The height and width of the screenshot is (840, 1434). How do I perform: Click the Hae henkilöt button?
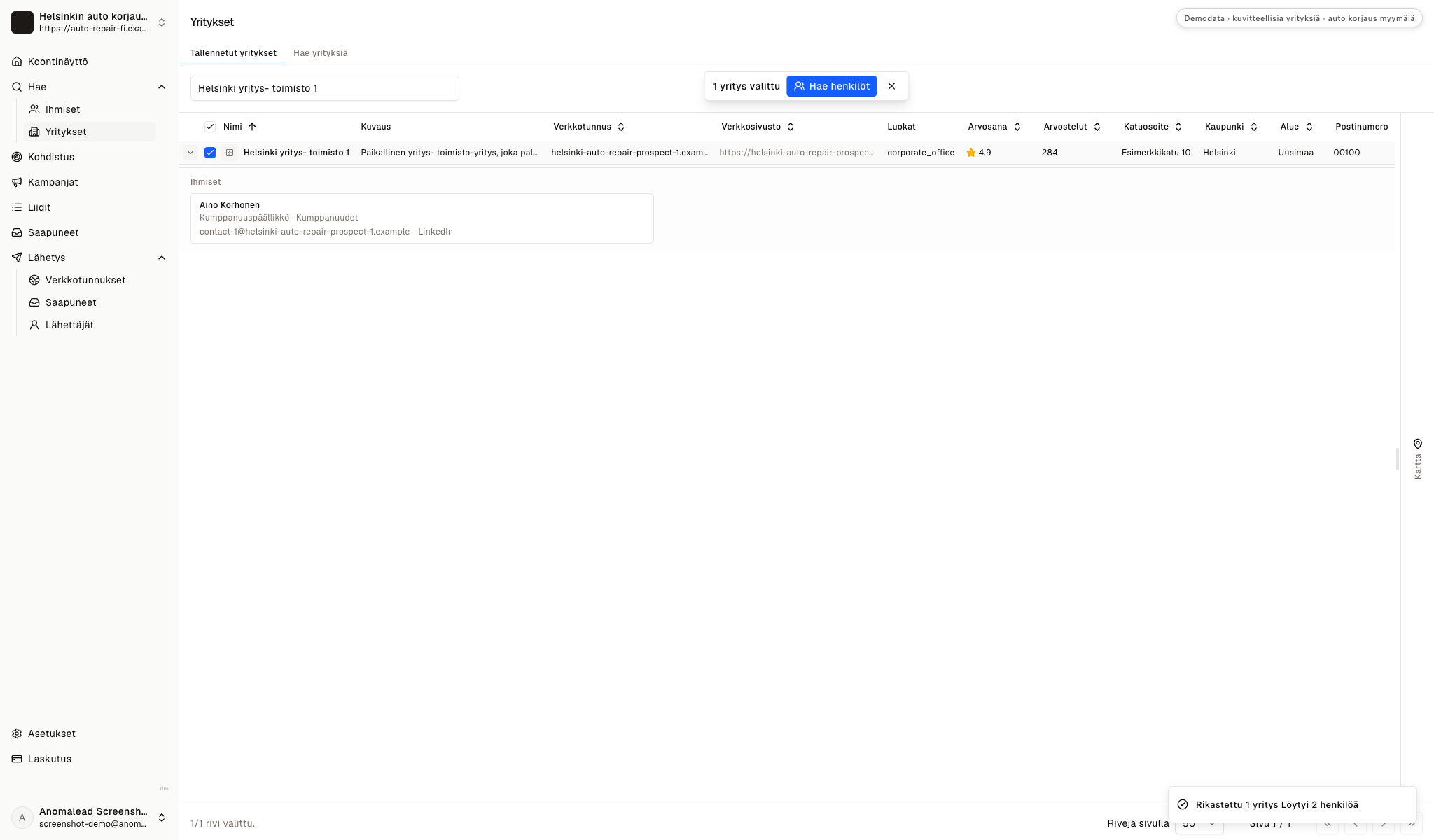pyautogui.click(x=832, y=86)
